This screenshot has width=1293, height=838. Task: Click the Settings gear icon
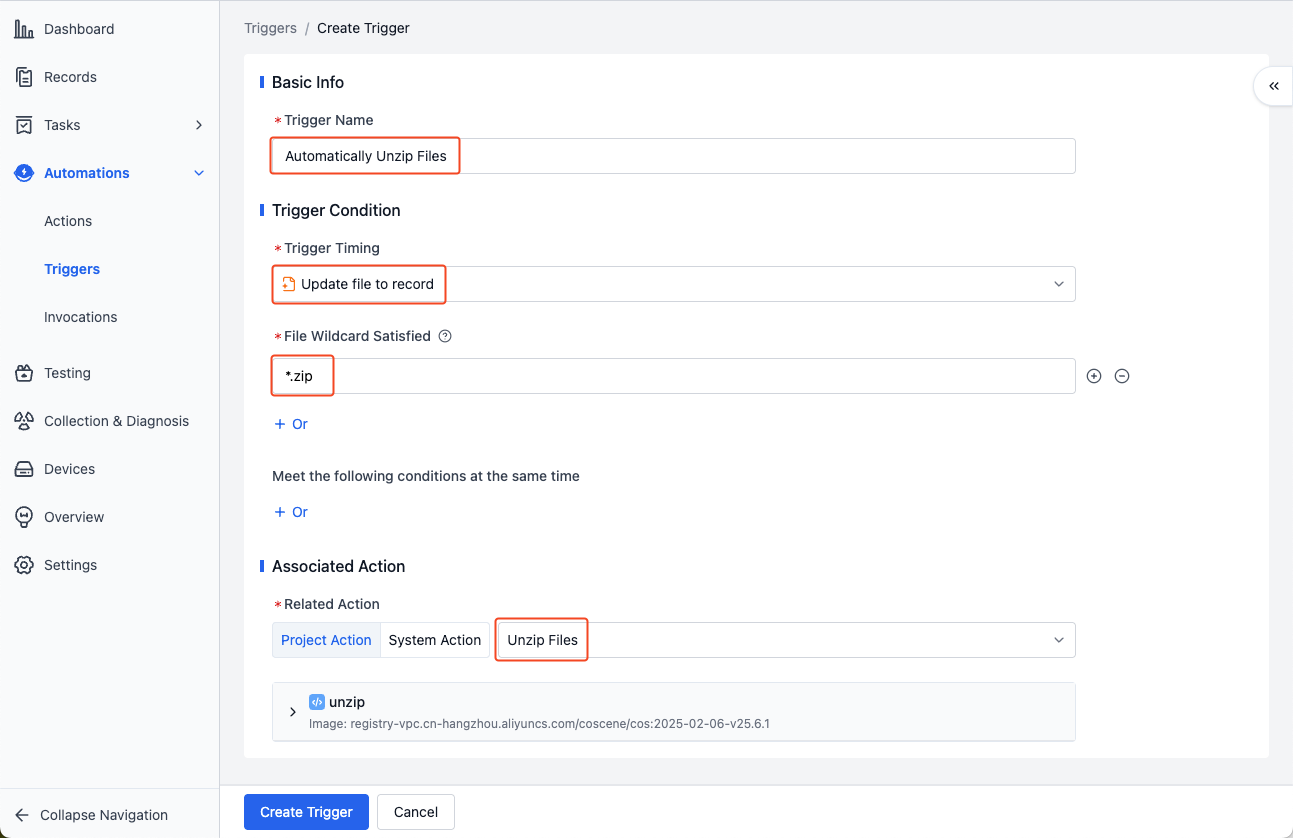(24, 565)
